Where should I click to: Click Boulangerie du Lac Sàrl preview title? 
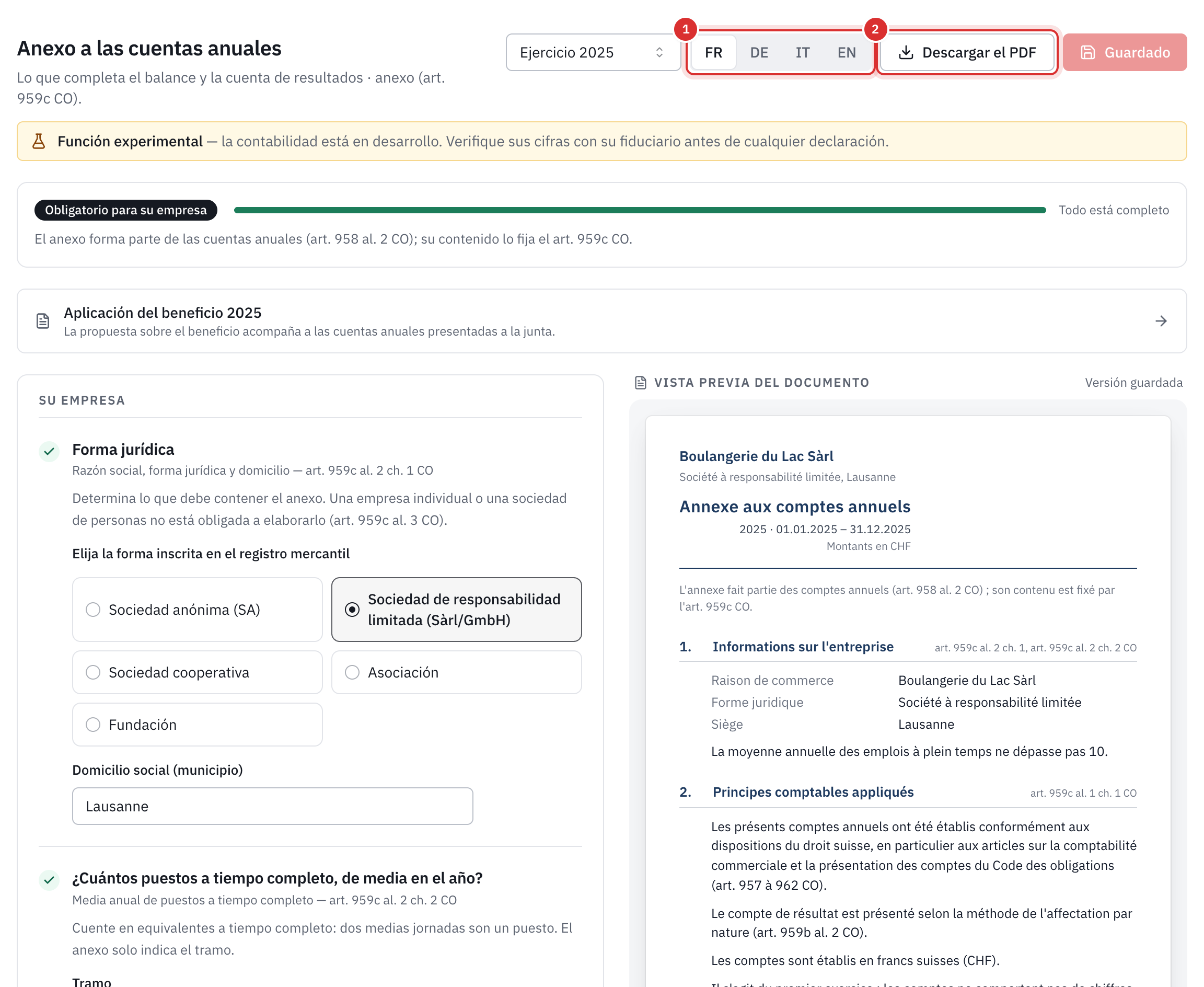[x=756, y=456]
